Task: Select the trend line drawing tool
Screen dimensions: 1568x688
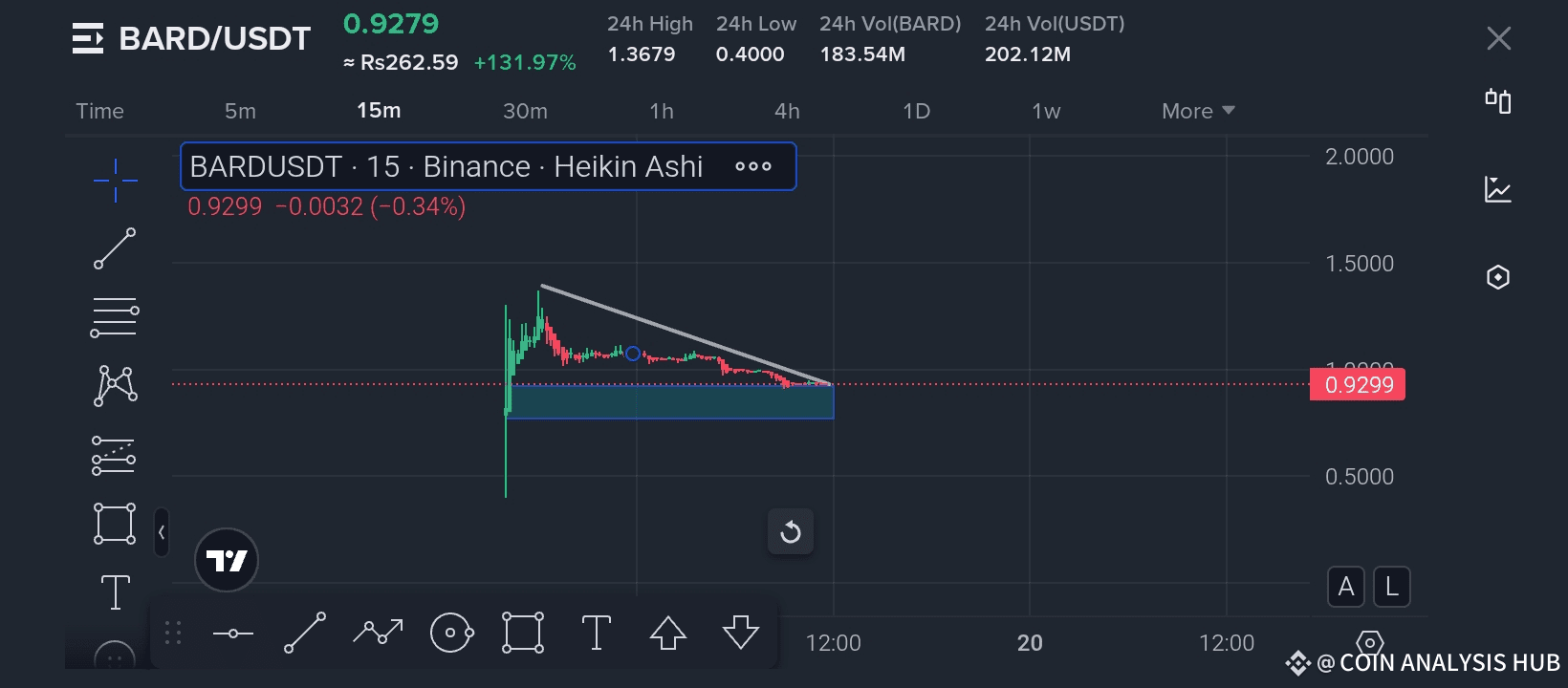Action: click(x=115, y=248)
